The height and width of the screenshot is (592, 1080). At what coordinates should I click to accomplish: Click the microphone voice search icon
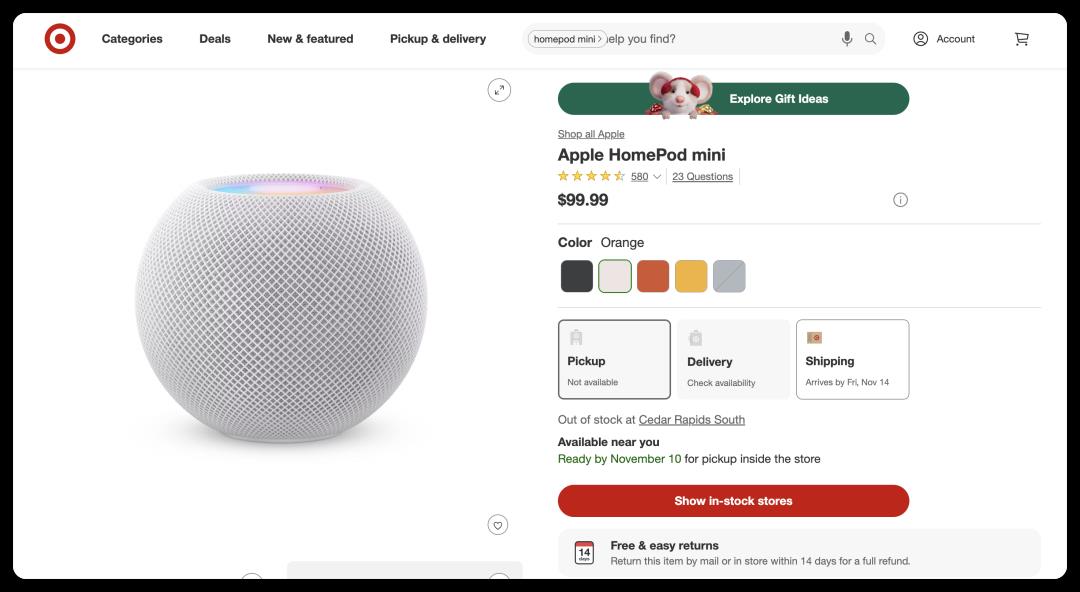click(x=847, y=39)
